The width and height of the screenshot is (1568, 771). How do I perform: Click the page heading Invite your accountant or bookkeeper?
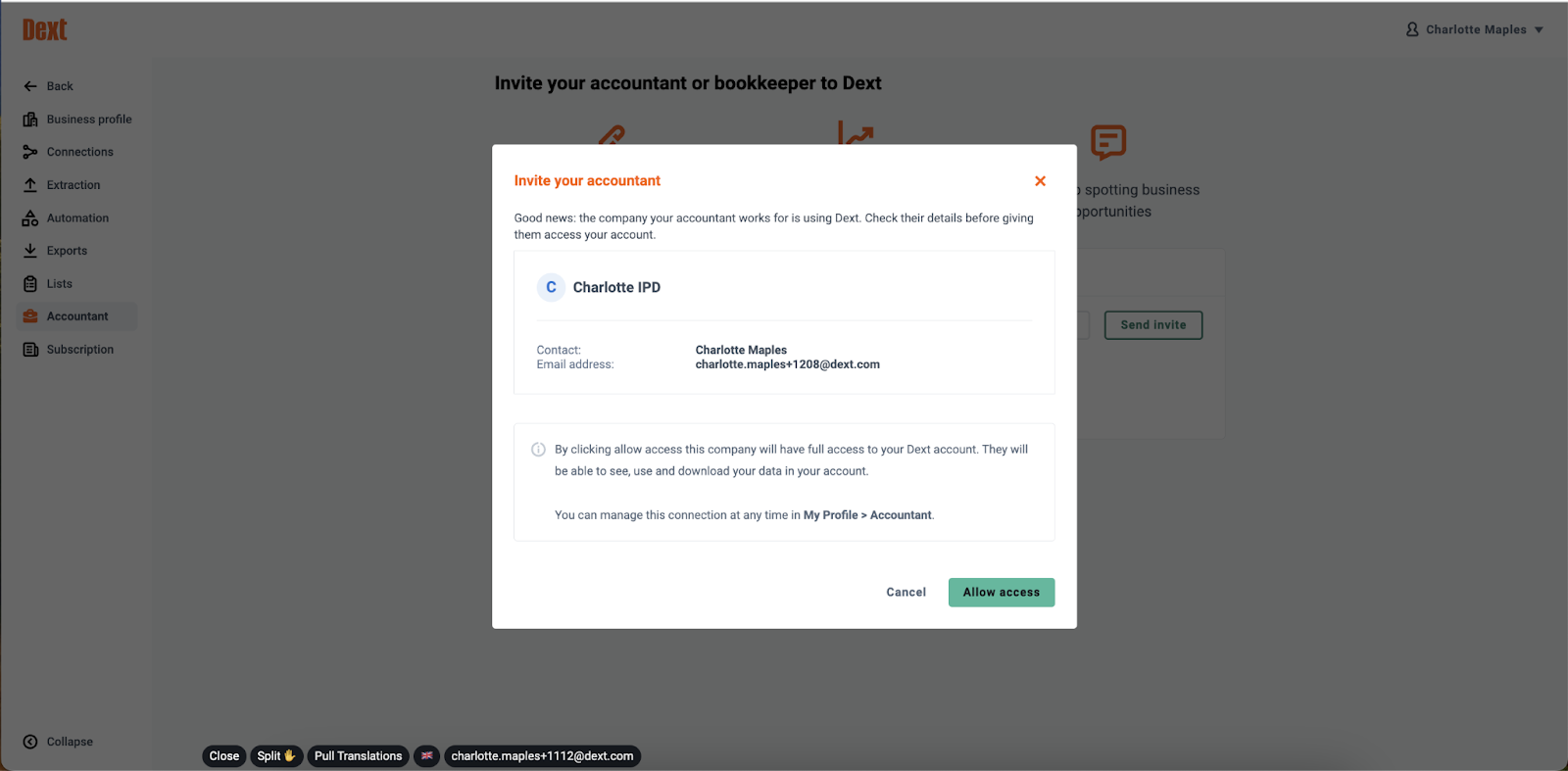click(x=688, y=83)
